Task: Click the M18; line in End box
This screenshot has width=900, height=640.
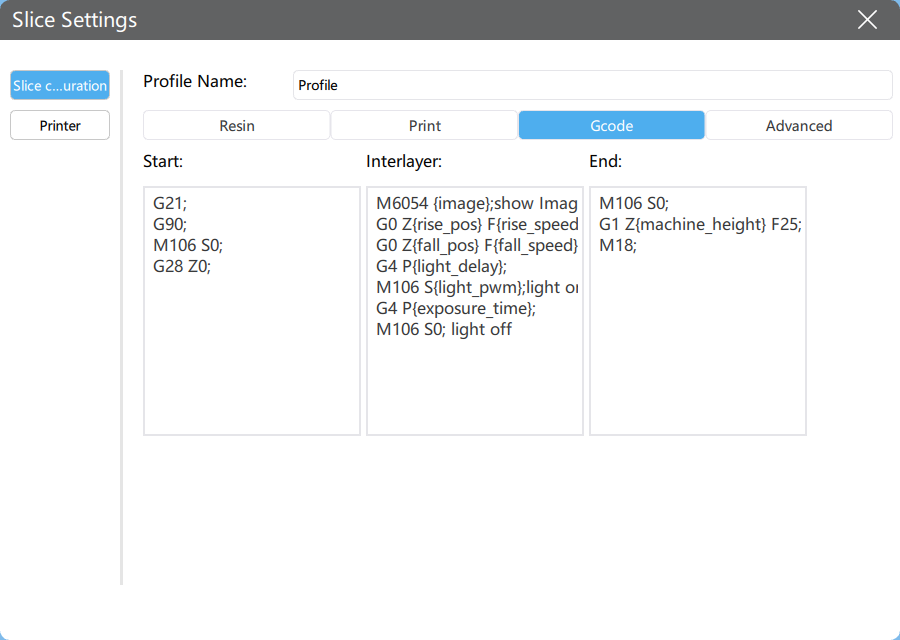Action: coord(618,245)
